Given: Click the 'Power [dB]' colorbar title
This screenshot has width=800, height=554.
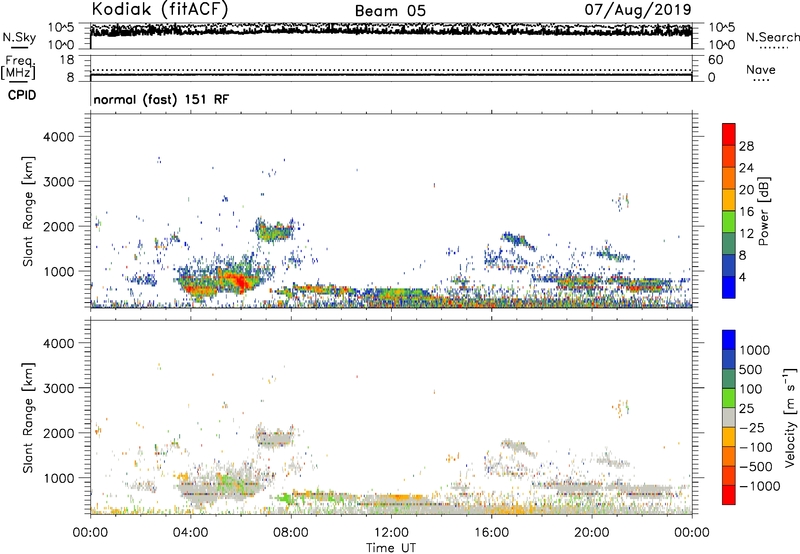Looking at the screenshot, I should pos(764,211).
